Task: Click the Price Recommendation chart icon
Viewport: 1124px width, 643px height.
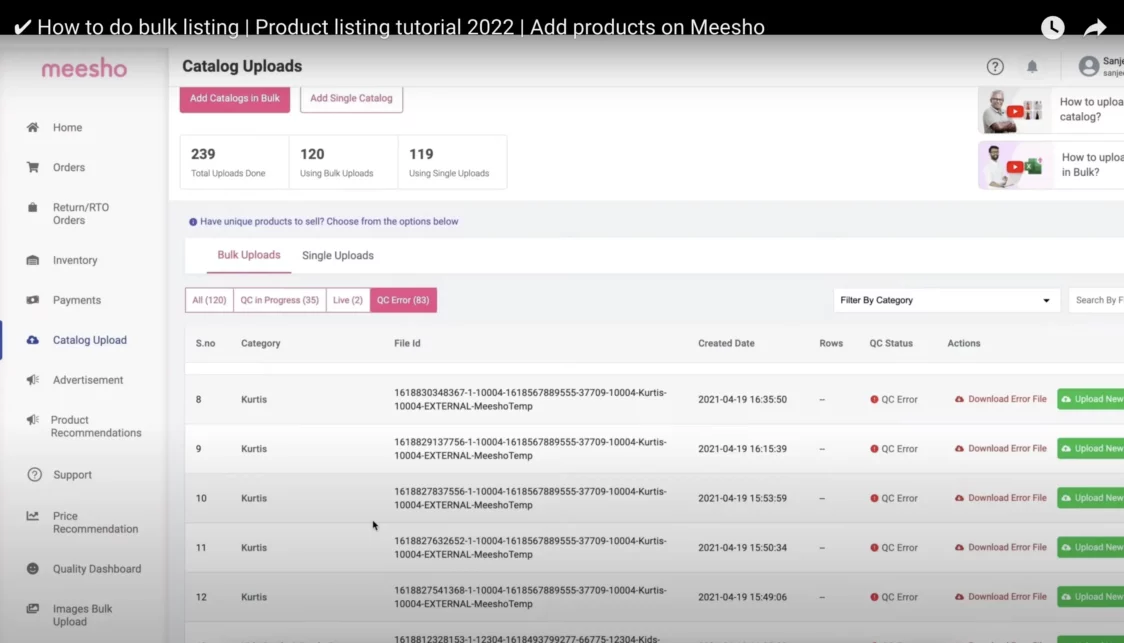Action: pos(33,516)
